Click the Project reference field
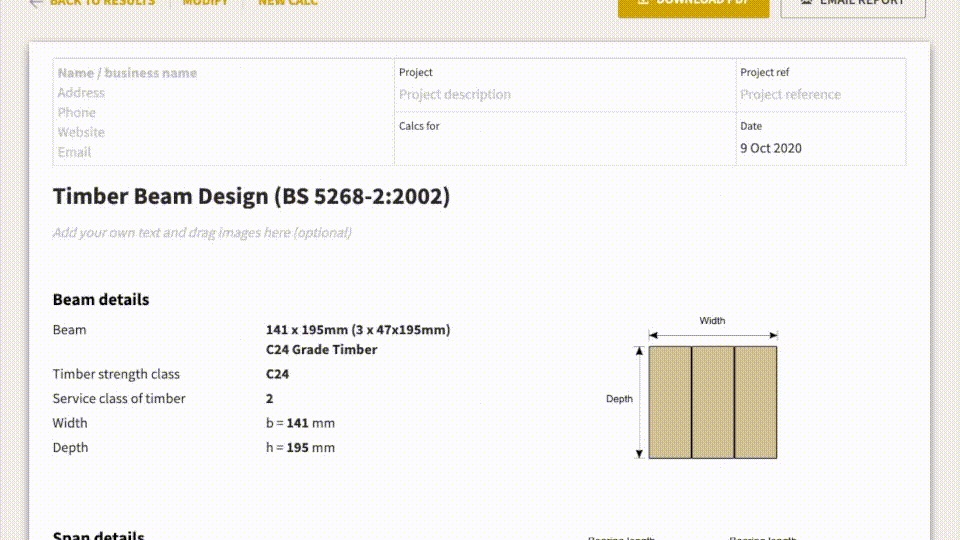Viewport: 960px width, 540px height. (790, 95)
